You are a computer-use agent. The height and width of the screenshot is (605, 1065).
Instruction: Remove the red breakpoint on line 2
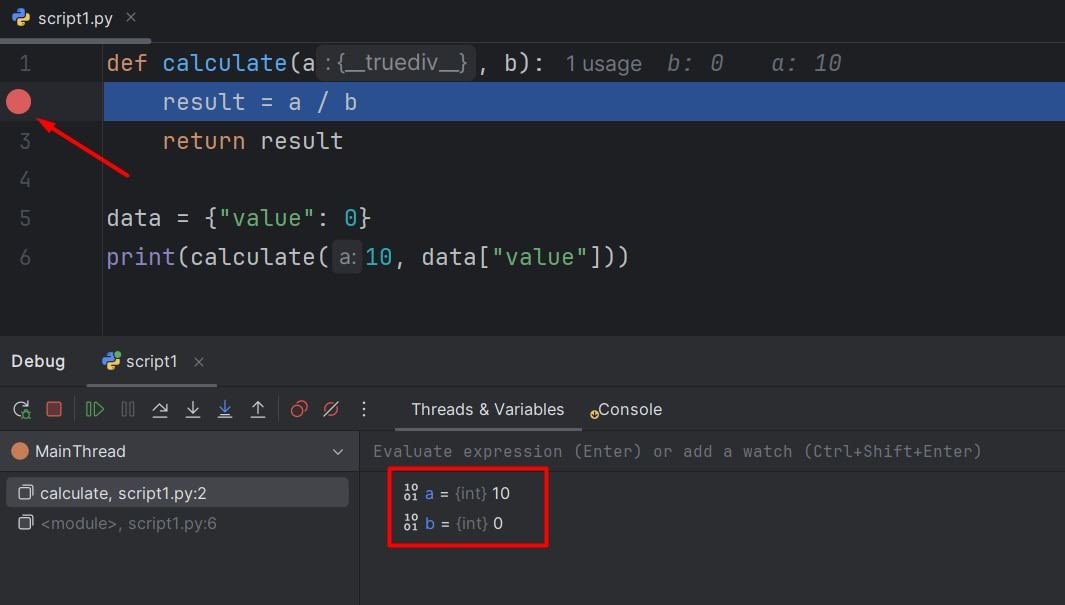coord(18,102)
